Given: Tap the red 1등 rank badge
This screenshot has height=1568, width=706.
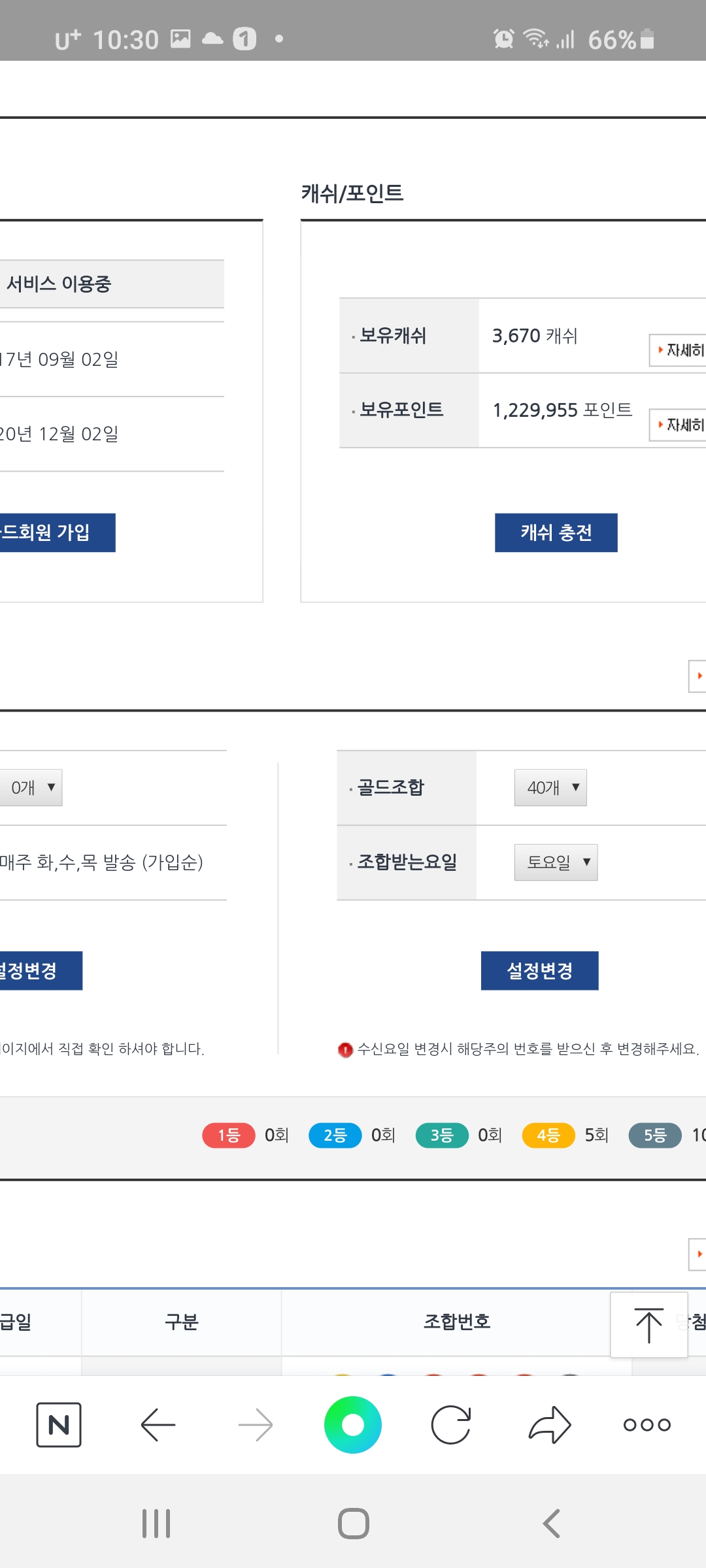Looking at the screenshot, I should click(x=229, y=1135).
